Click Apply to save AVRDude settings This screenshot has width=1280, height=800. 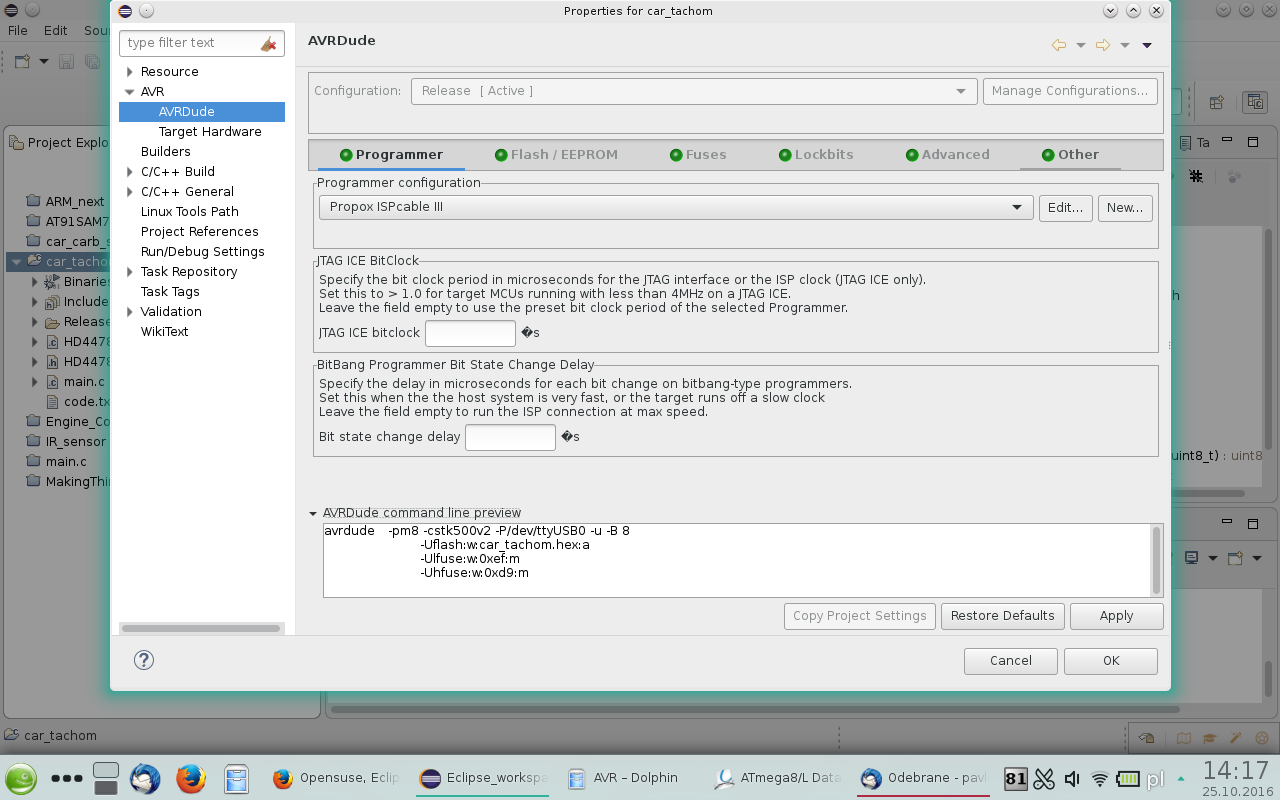point(1117,616)
